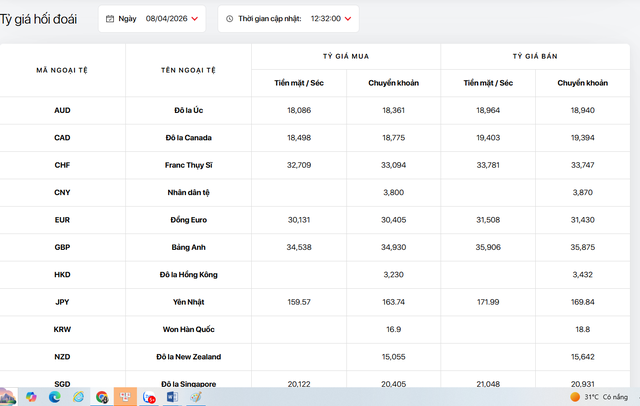Screen dimensions: 640x406
Task: Click the Bảng Anh currency name
Action: [188, 247]
